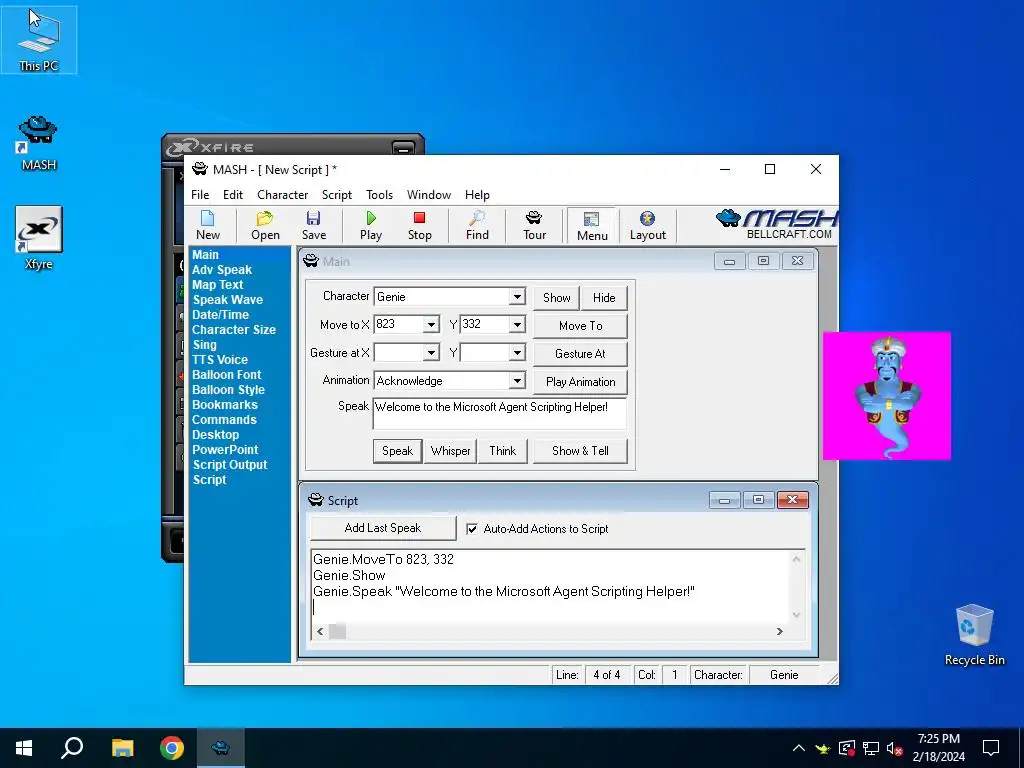
Task: Click the Gesture At button
Action: coord(581,354)
